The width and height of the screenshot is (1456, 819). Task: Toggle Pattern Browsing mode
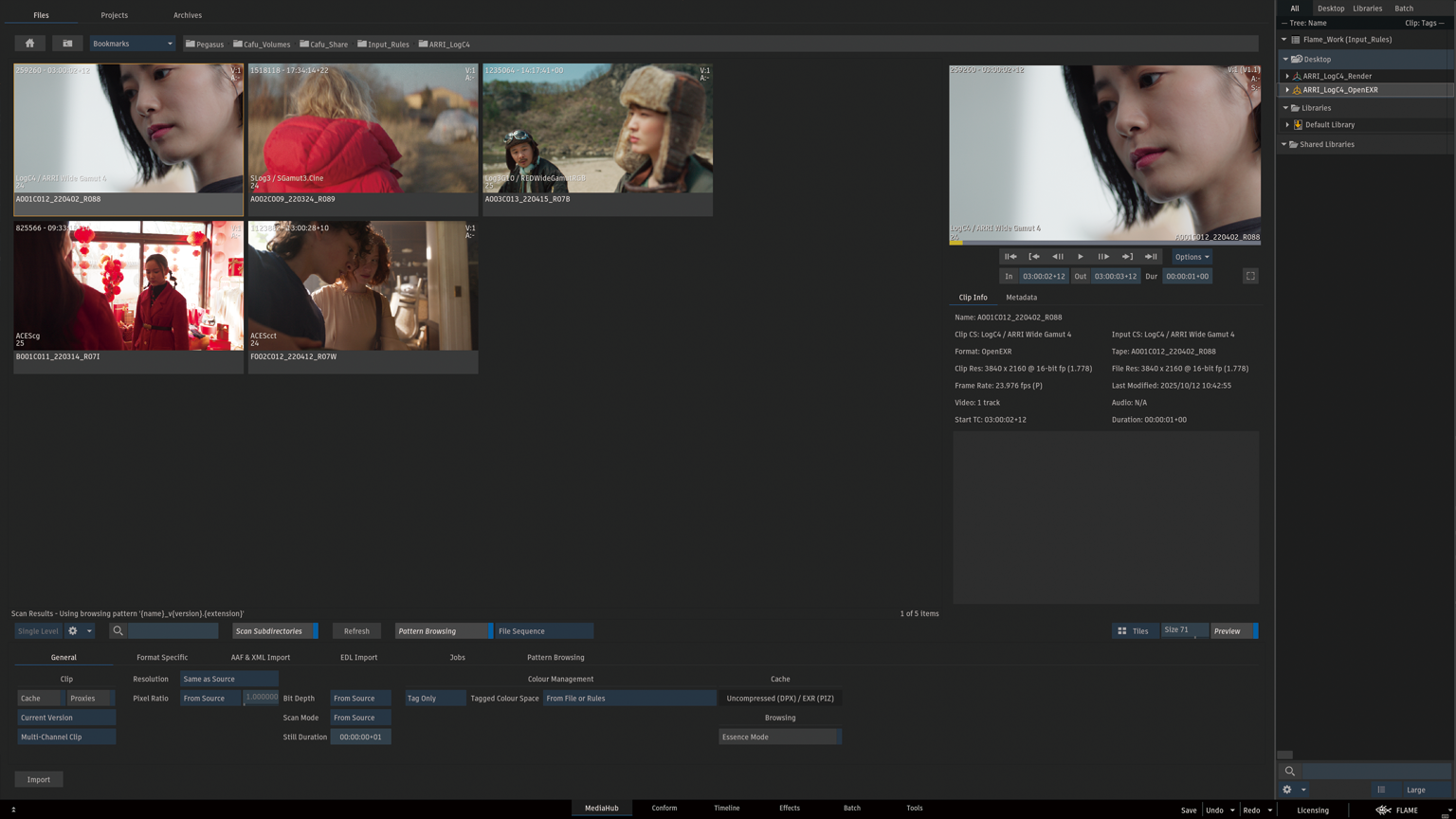point(443,631)
